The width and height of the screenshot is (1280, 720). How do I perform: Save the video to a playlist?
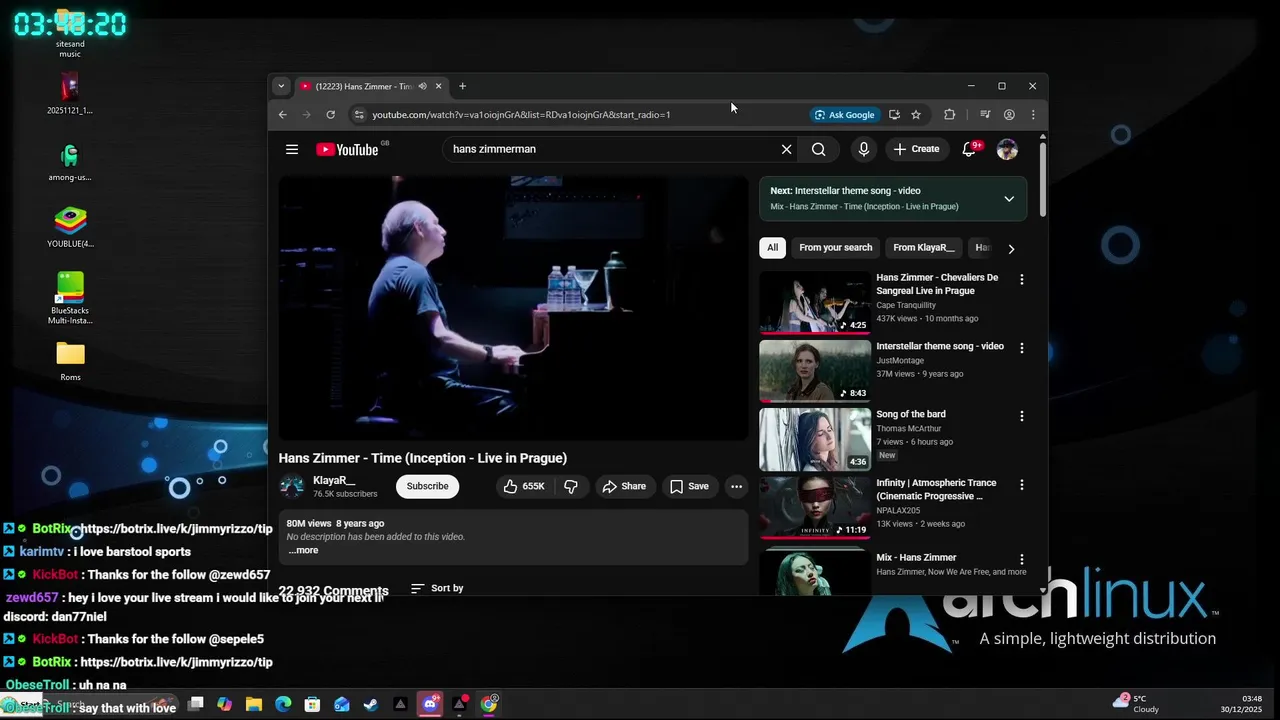tap(689, 486)
